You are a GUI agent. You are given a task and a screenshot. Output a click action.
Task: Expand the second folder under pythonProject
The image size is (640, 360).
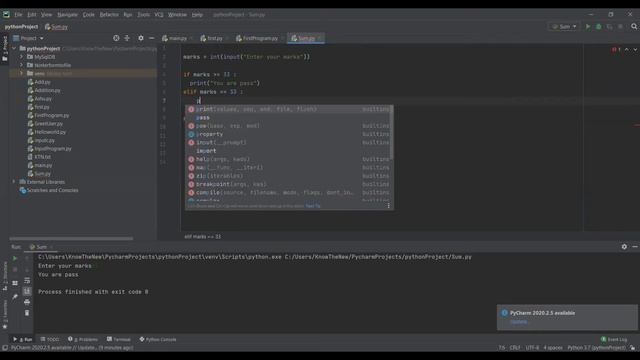point(22,65)
